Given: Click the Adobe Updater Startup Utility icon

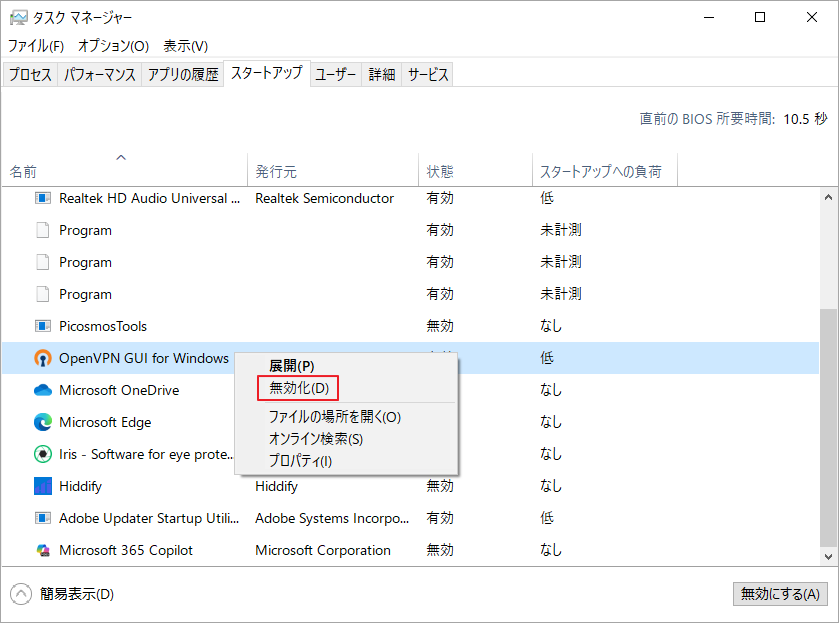Looking at the screenshot, I should [x=43, y=518].
